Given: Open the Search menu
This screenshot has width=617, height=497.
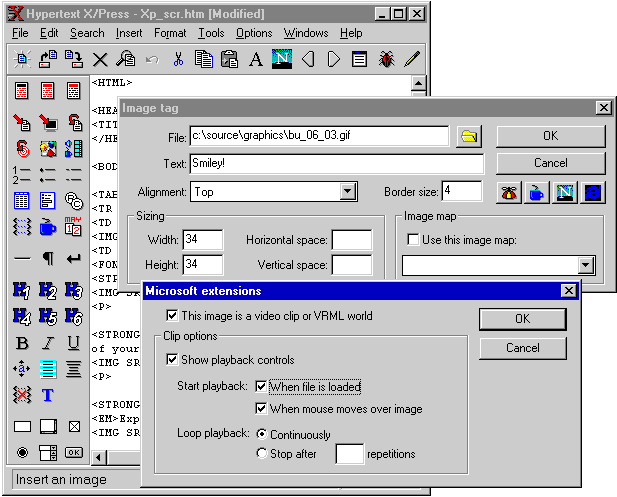Looking at the screenshot, I should [x=87, y=33].
